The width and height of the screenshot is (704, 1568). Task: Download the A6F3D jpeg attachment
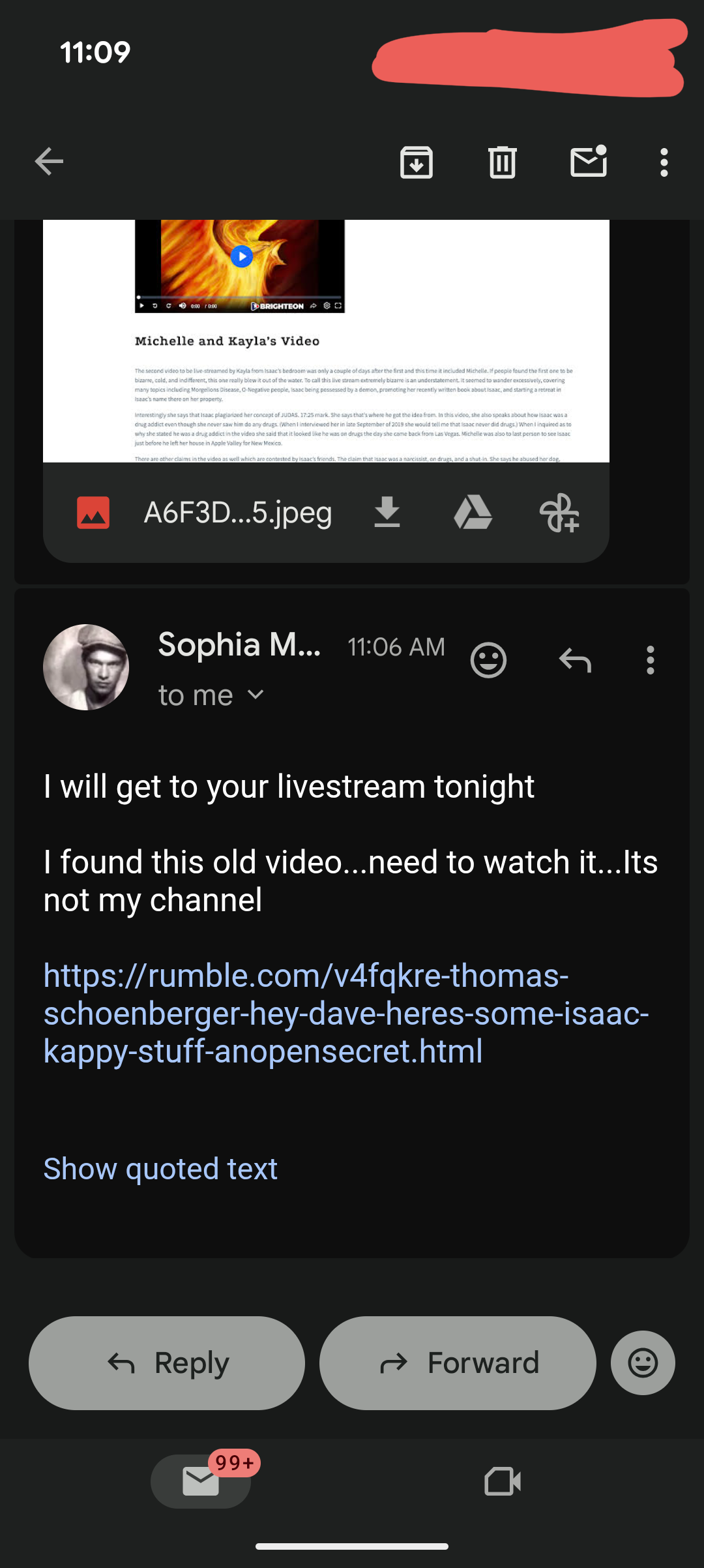[x=387, y=513]
